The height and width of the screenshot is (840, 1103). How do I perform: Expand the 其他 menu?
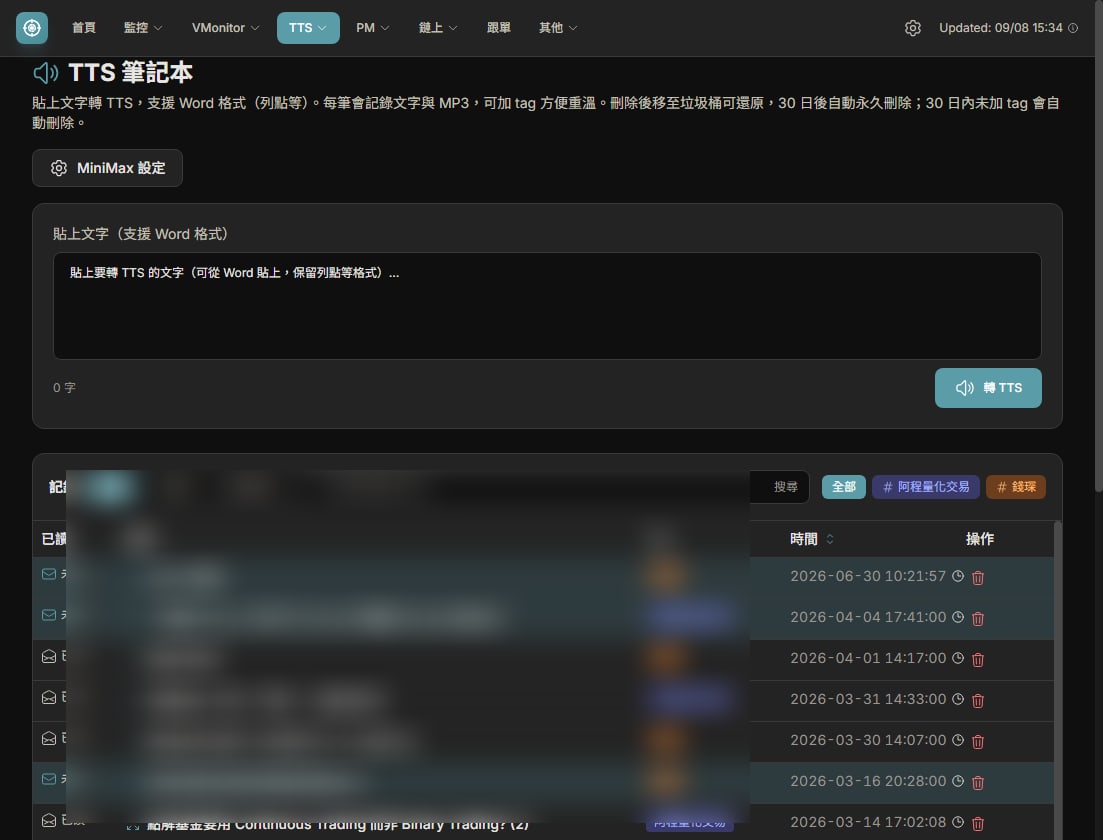point(558,28)
